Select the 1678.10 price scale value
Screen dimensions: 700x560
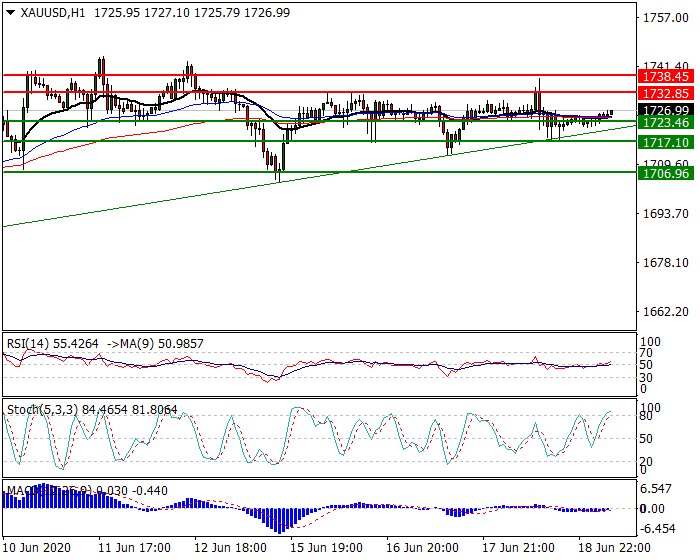[x=666, y=263]
